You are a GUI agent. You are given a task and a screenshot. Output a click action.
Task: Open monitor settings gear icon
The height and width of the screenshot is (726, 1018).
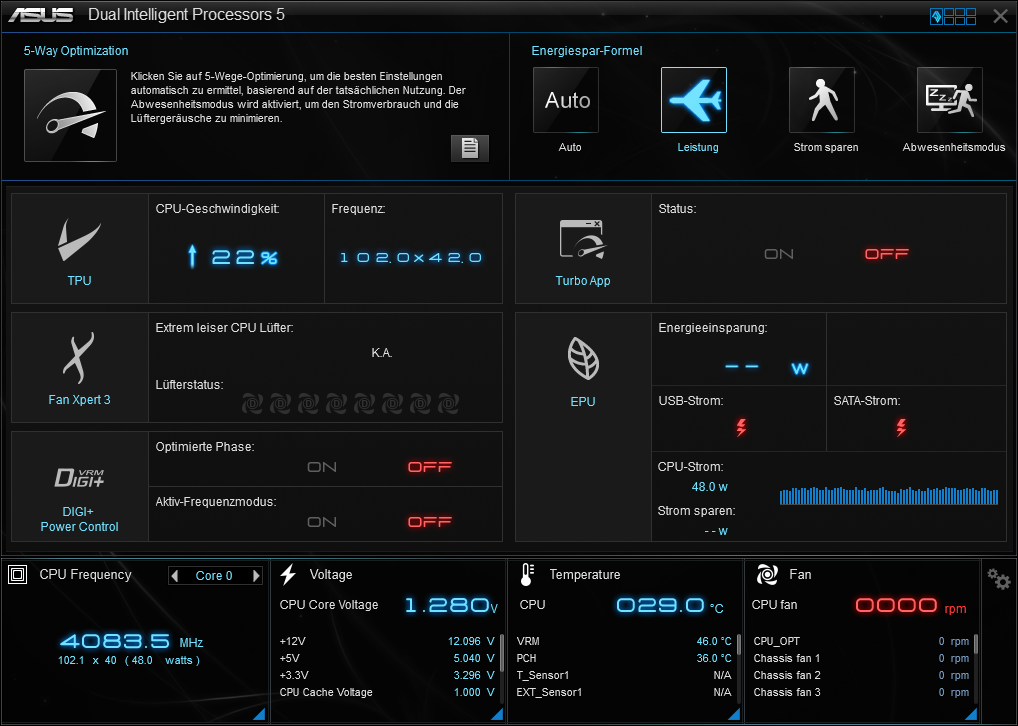tap(999, 578)
